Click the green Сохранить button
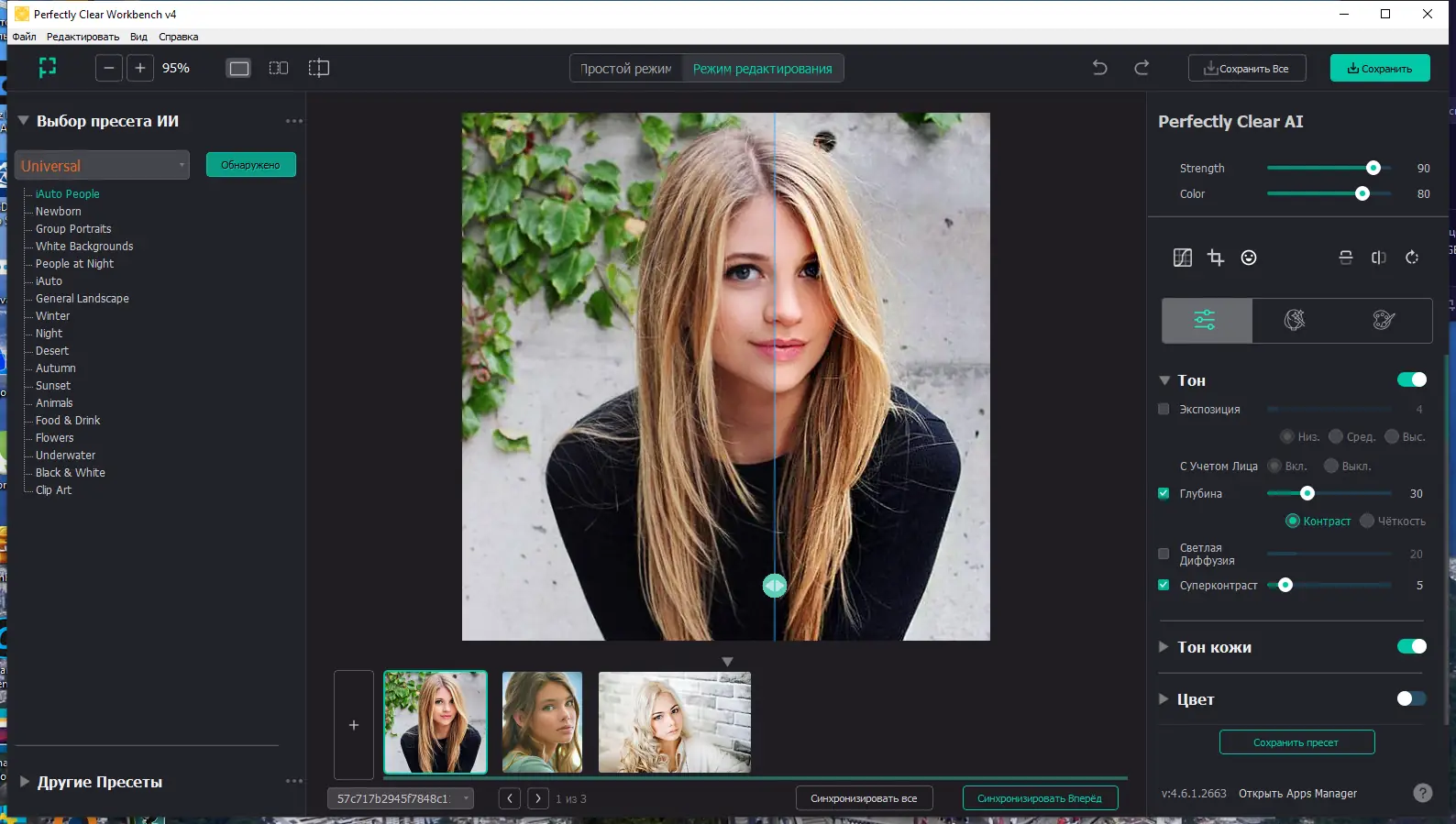This screenshot has width=1456, height=824. tap(1380, 68)
